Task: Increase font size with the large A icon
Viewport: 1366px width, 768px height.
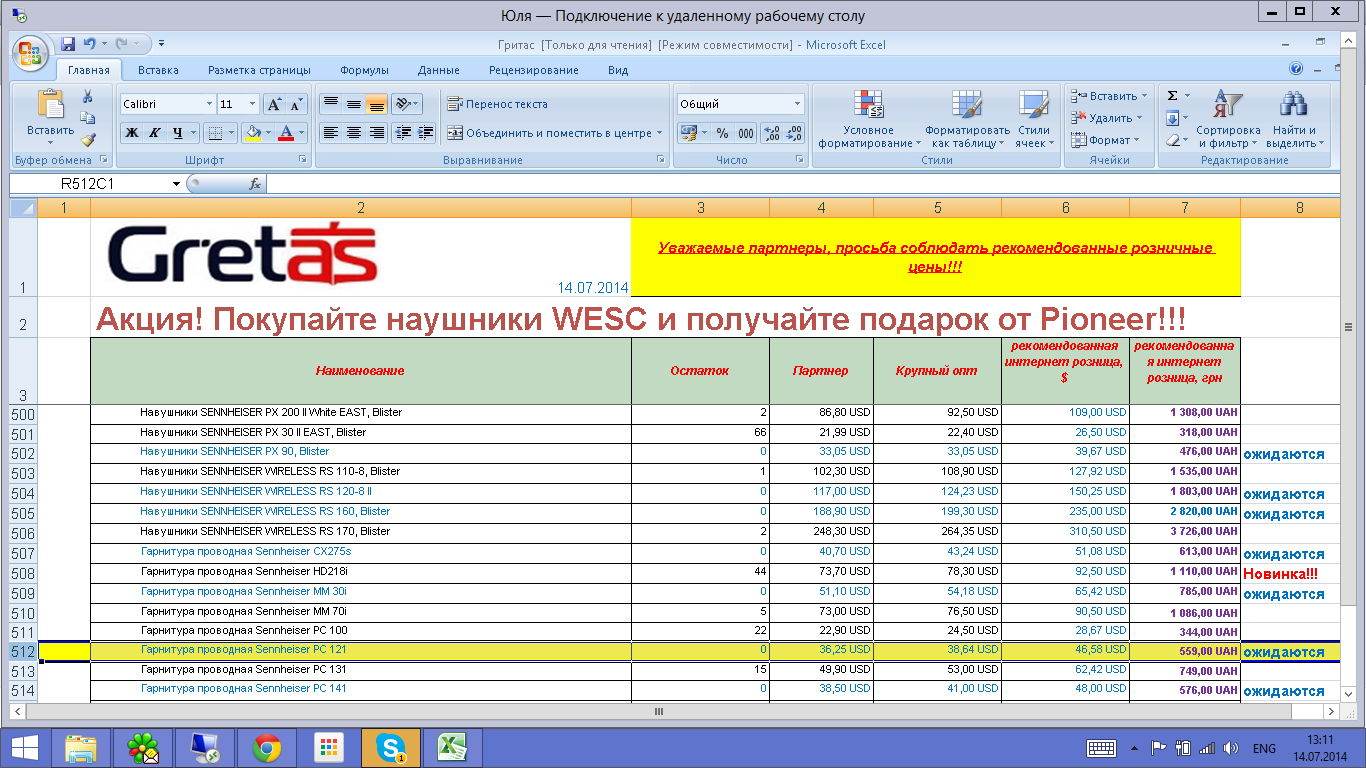Action: 274,104
